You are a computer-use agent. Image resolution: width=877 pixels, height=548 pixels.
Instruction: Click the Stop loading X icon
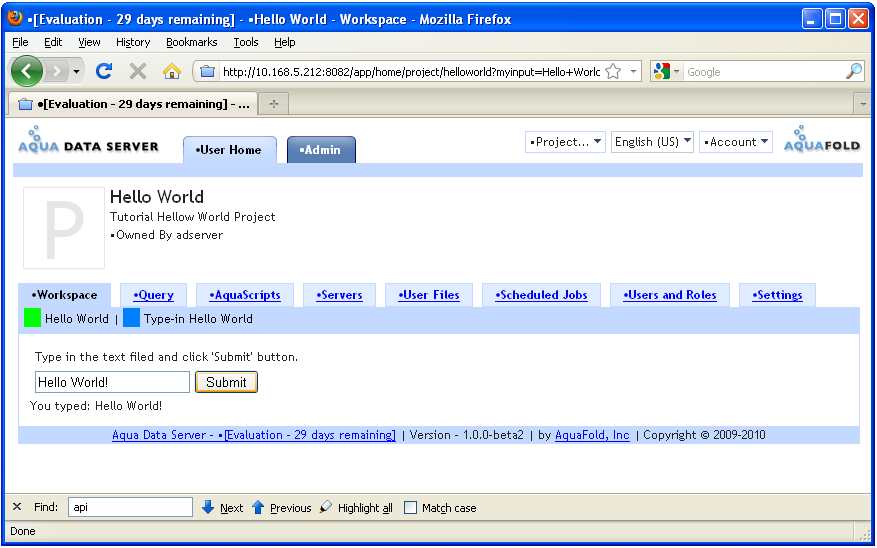tap(138, 71)
